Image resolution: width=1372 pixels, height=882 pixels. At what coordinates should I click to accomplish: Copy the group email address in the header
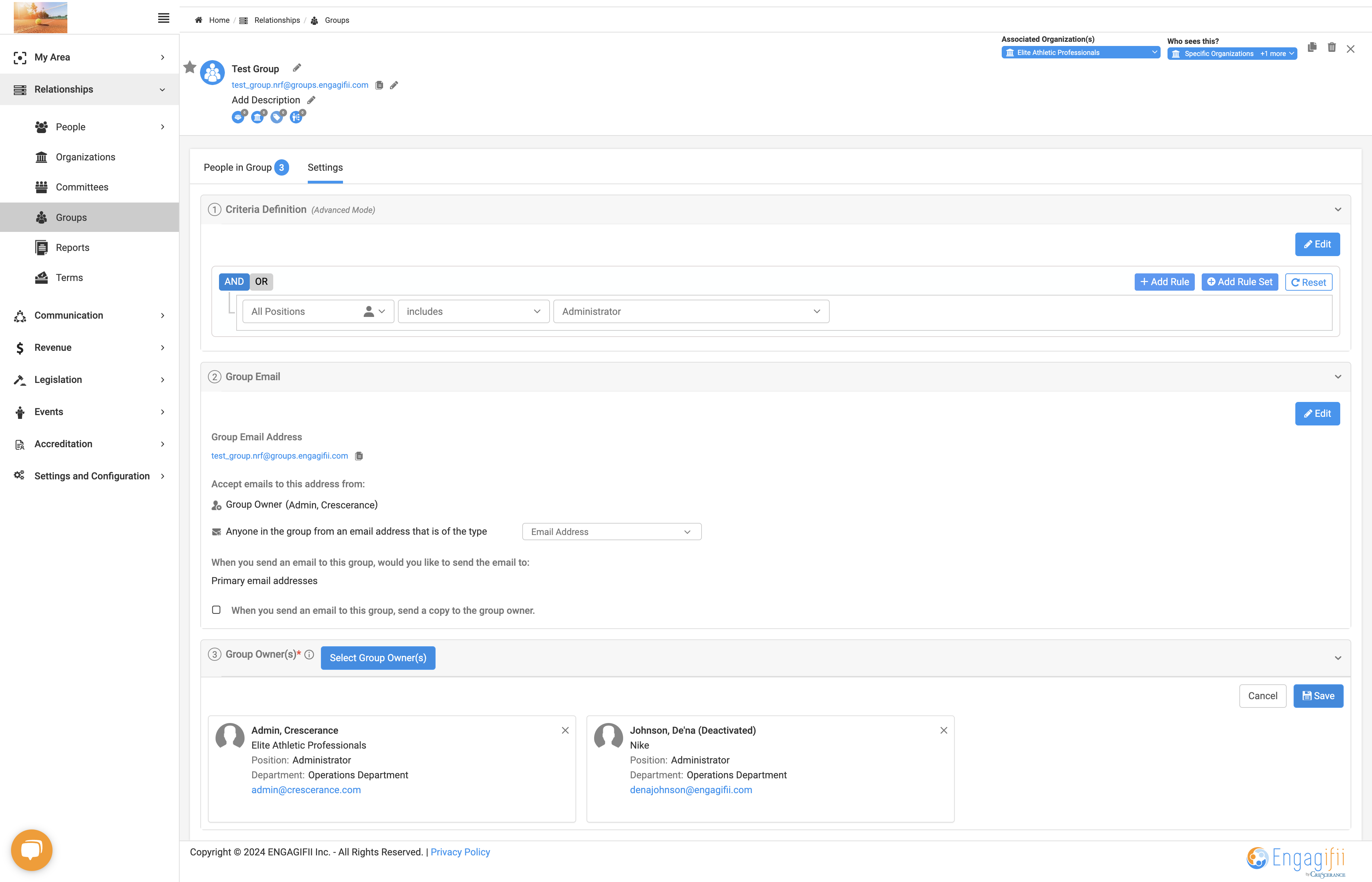click(x=379, y=85)
